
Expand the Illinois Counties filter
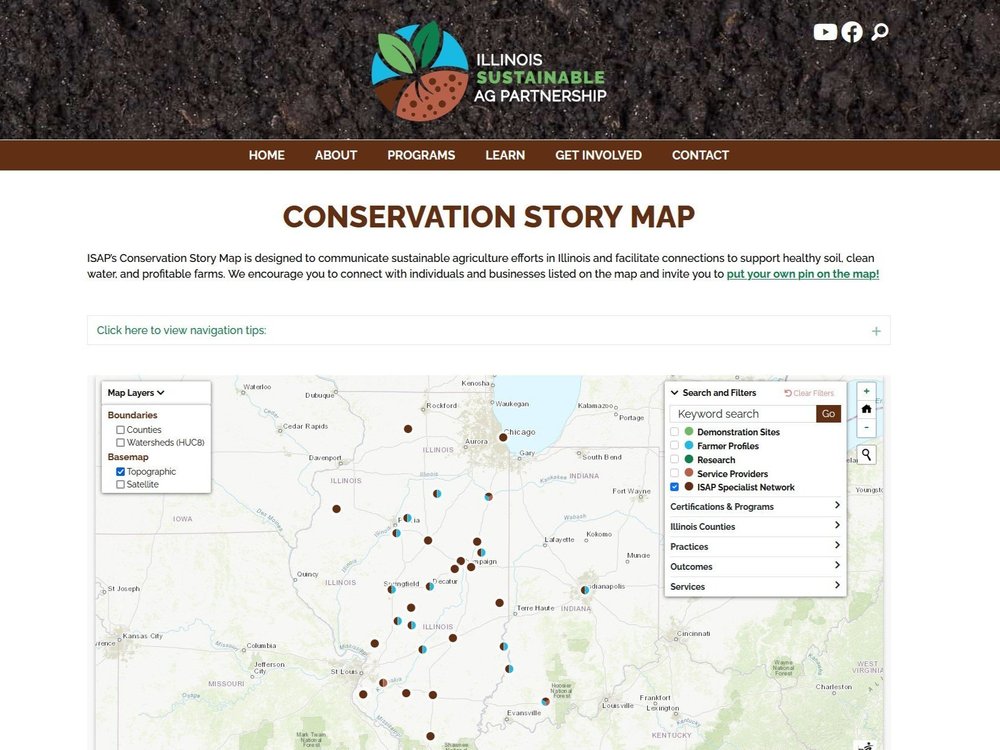[x=755, y=526]
